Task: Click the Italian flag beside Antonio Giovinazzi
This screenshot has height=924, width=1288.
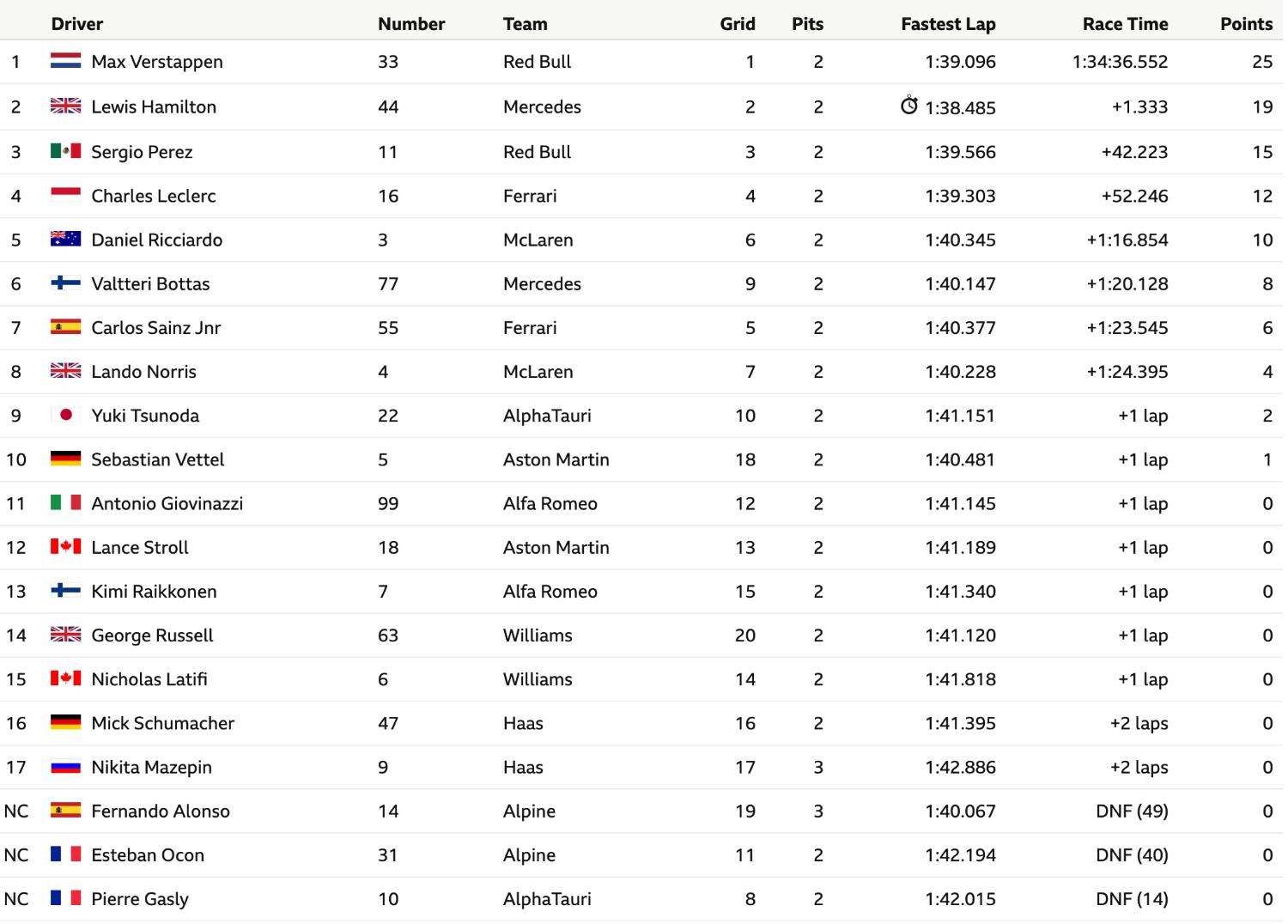Action: pyautogui.click(x=66, y=502)
